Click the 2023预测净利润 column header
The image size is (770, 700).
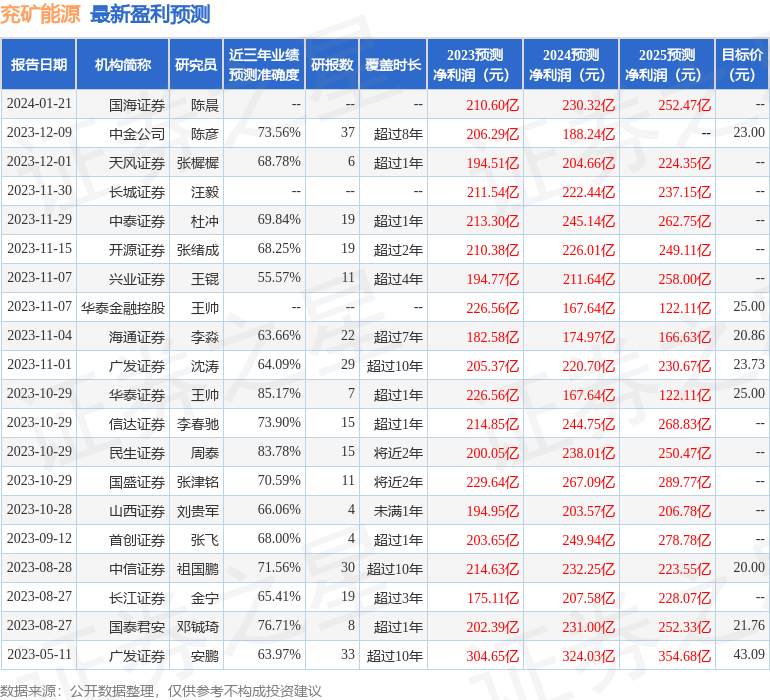tap(474, 65)
